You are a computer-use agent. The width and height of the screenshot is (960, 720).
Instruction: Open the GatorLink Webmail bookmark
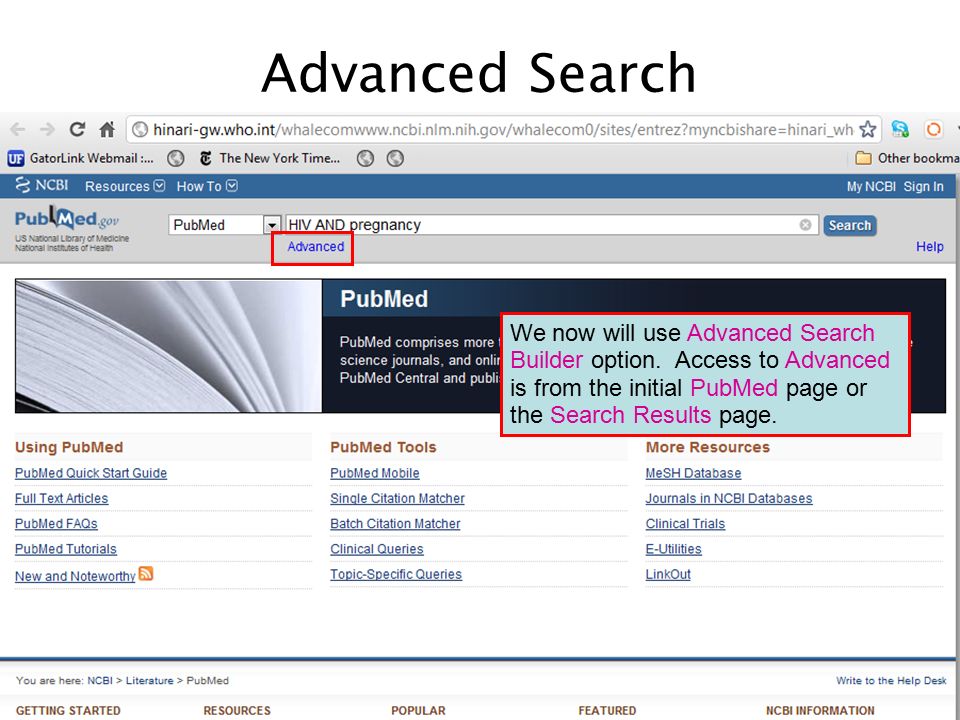pos(80,159)
